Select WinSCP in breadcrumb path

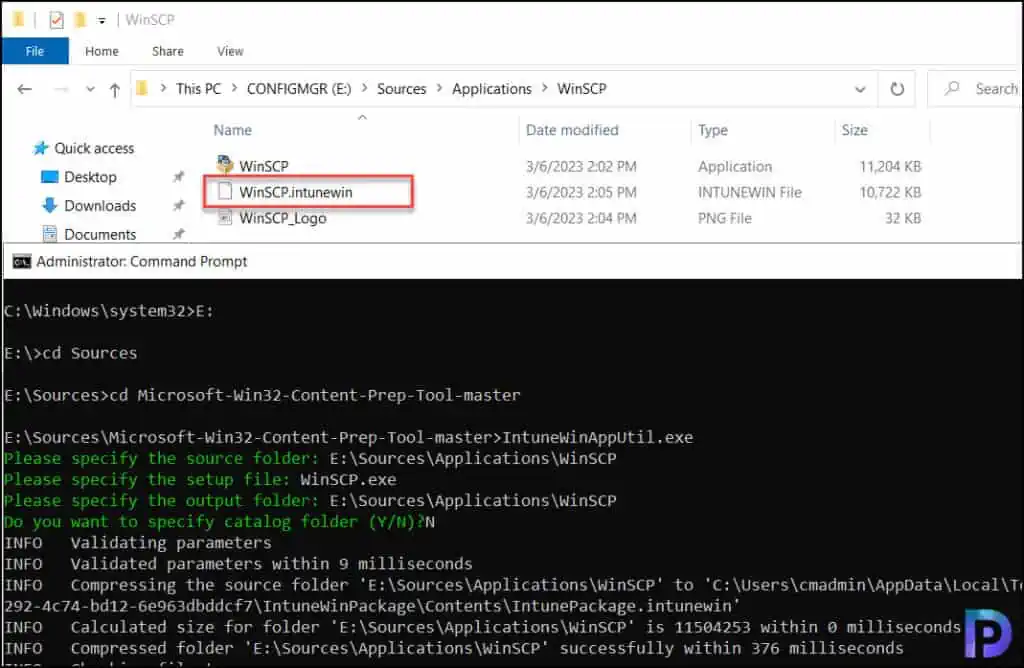pos(582,89)
